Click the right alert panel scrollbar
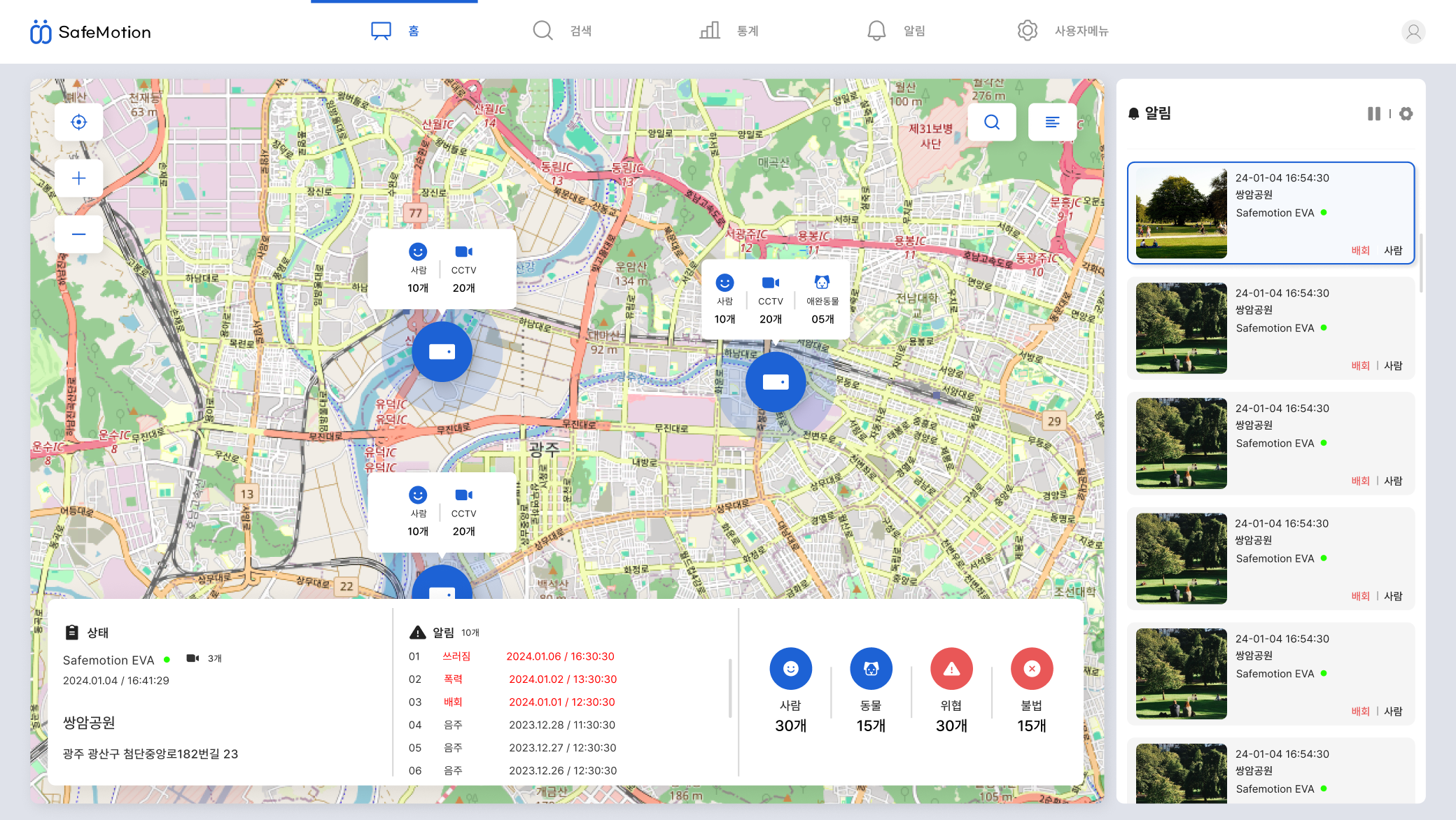This screenshot has height=820, width=1456. tap(1421, 264)
